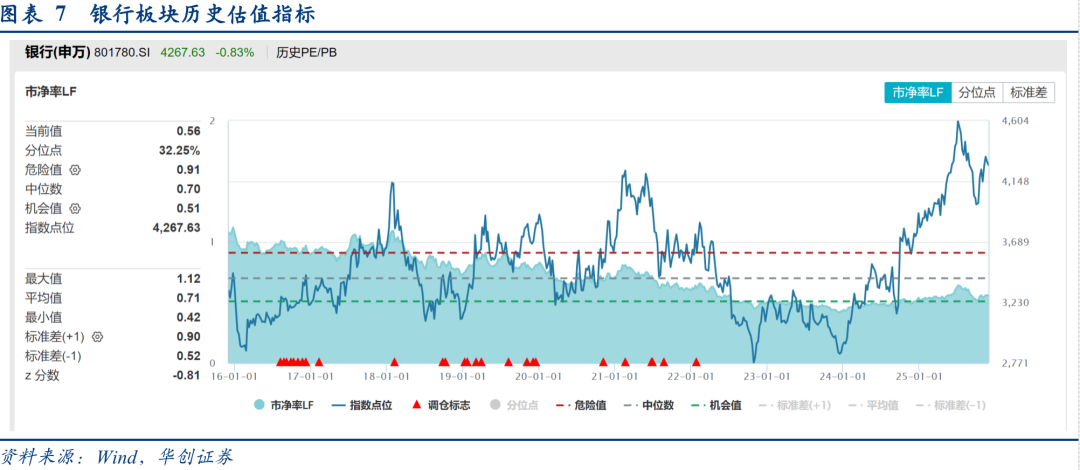The image size is (1080, 470).
Task: Open the 标准差(+1) settings gear
Action: pyautogui.click(x=98, y=337)
